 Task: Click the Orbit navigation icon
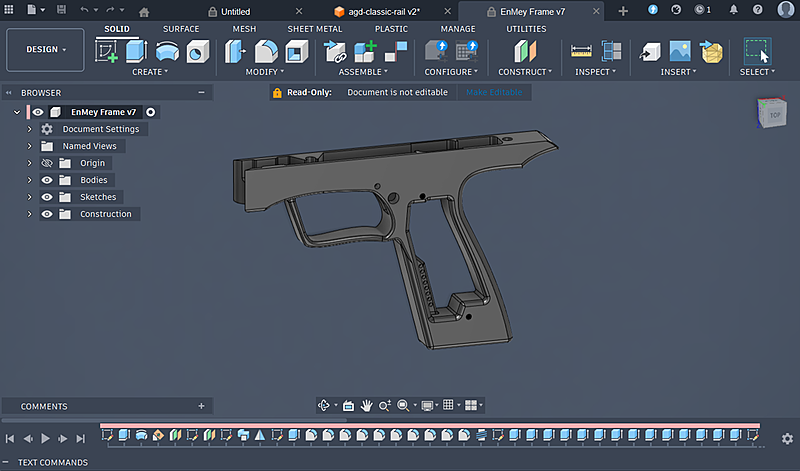point(323,405)
